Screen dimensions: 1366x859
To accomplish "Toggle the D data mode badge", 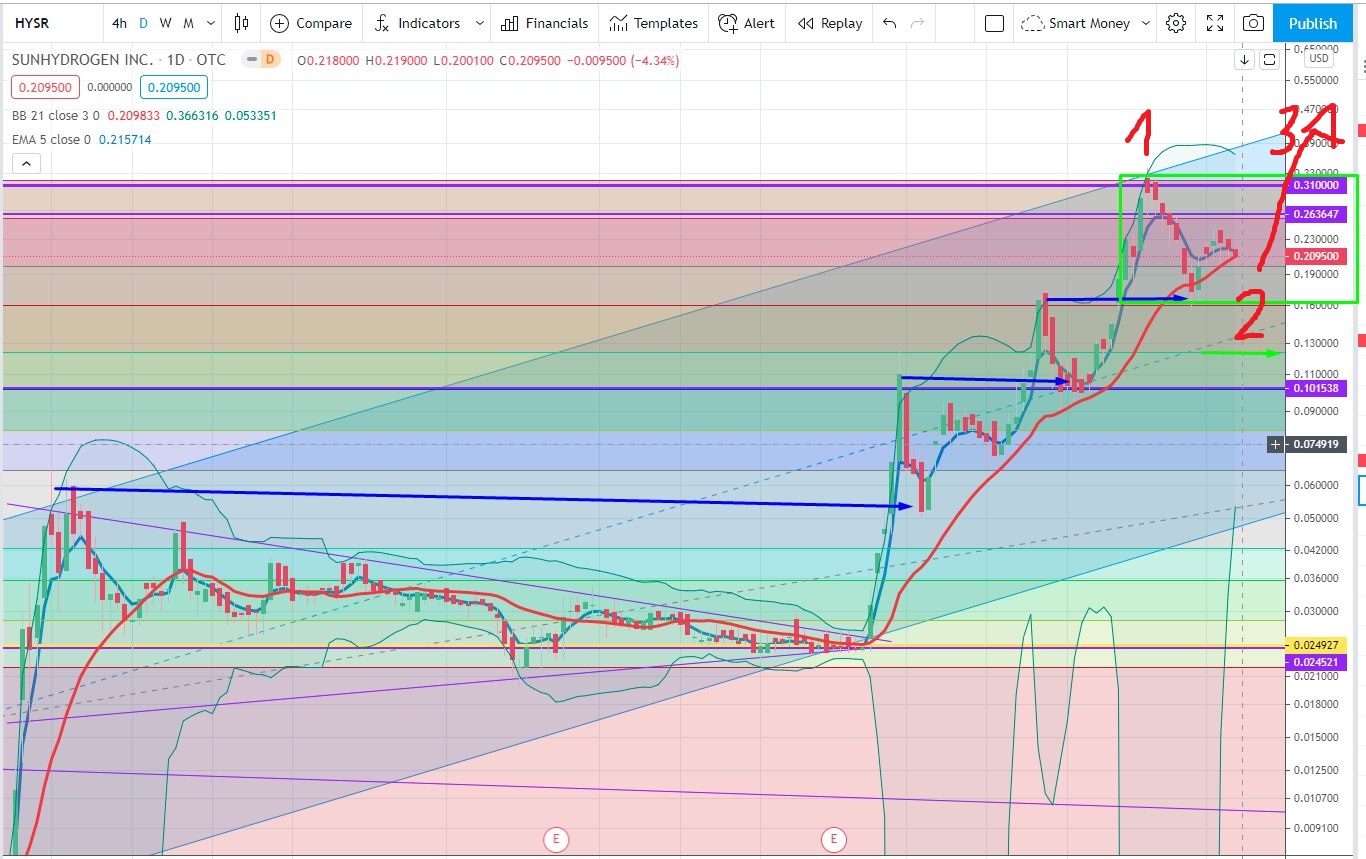I will [269, 60].
